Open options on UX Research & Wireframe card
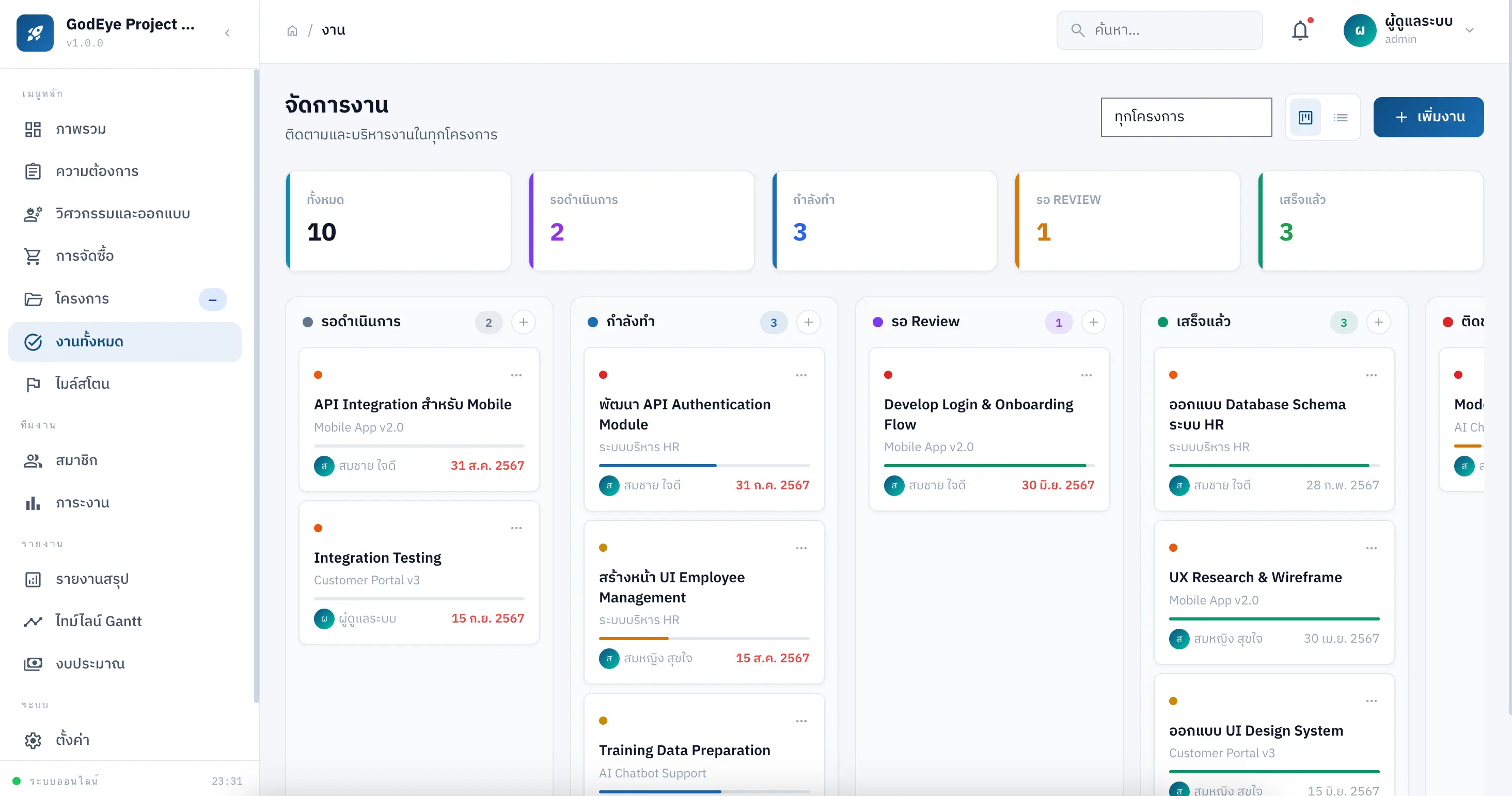Image resolution: width=1512 pixels, height=796 pixels. 1371,548
